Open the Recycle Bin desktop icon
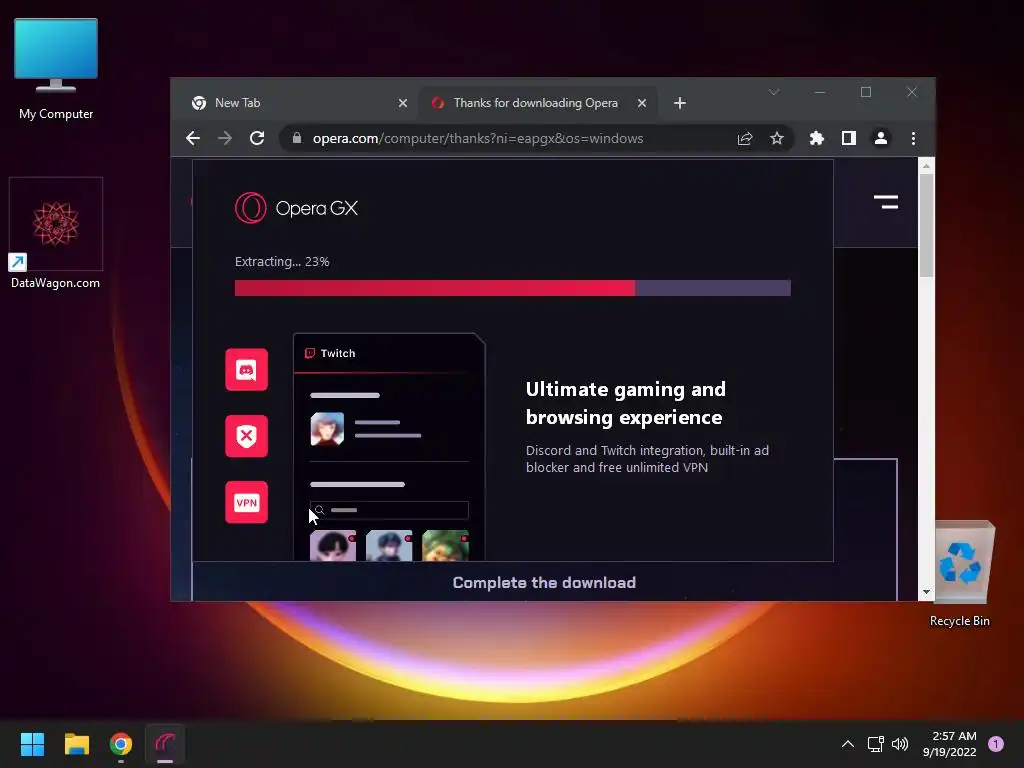This screenshot has width=1024, height=768. pyautogui.click(x=959, y=574)
